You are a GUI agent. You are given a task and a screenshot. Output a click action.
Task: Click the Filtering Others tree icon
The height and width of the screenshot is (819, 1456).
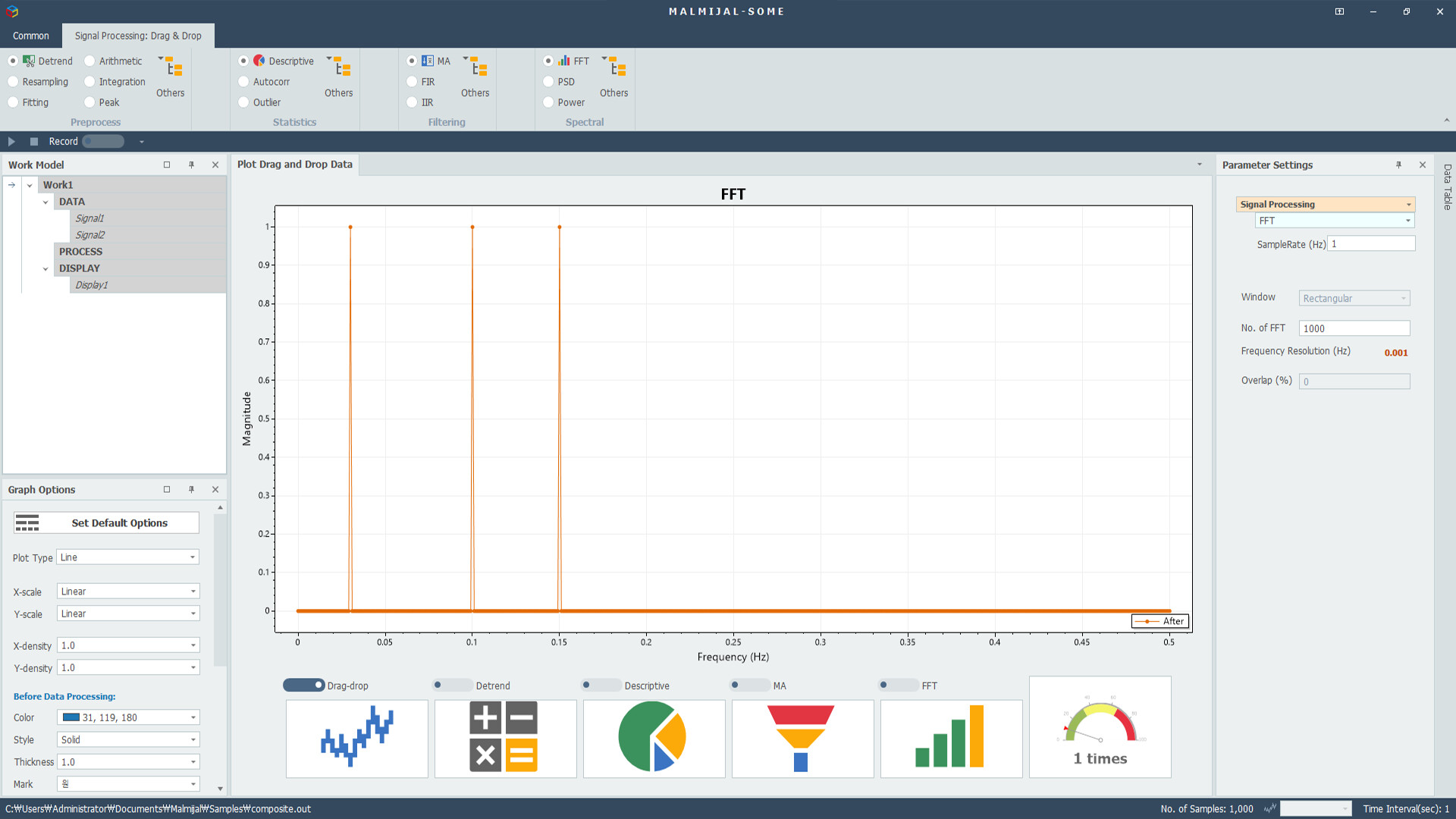479,68
